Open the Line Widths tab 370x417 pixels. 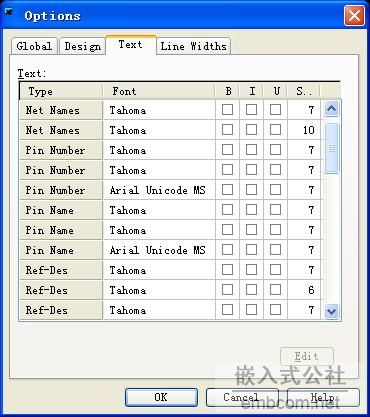pos(193,46)
